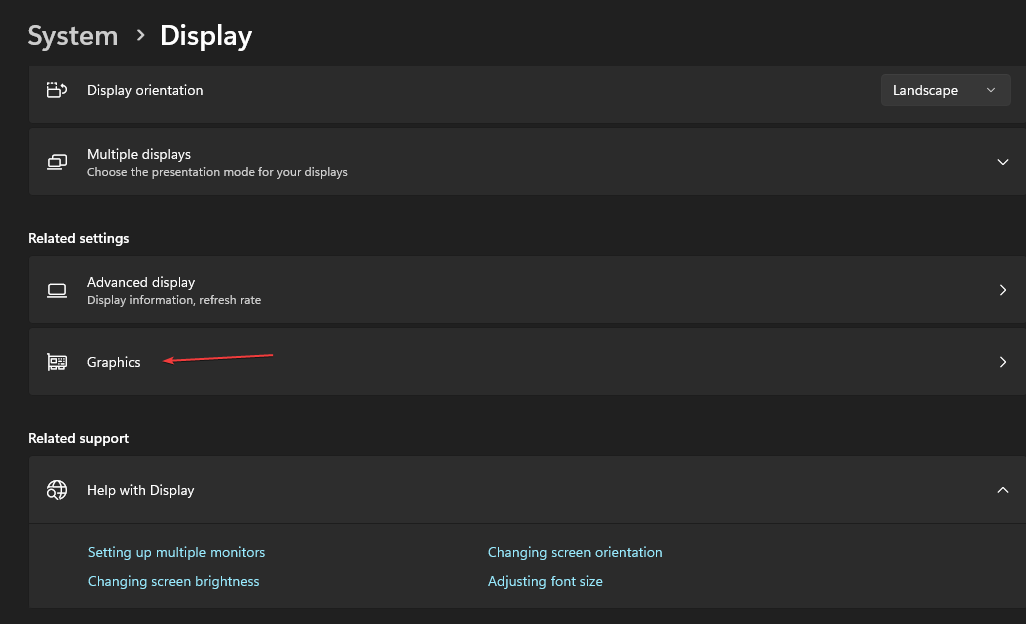The height and width of the screenshot is (624, 1026).
Task: Click the right arrow on Graphics row
Action: point(1002,361)
